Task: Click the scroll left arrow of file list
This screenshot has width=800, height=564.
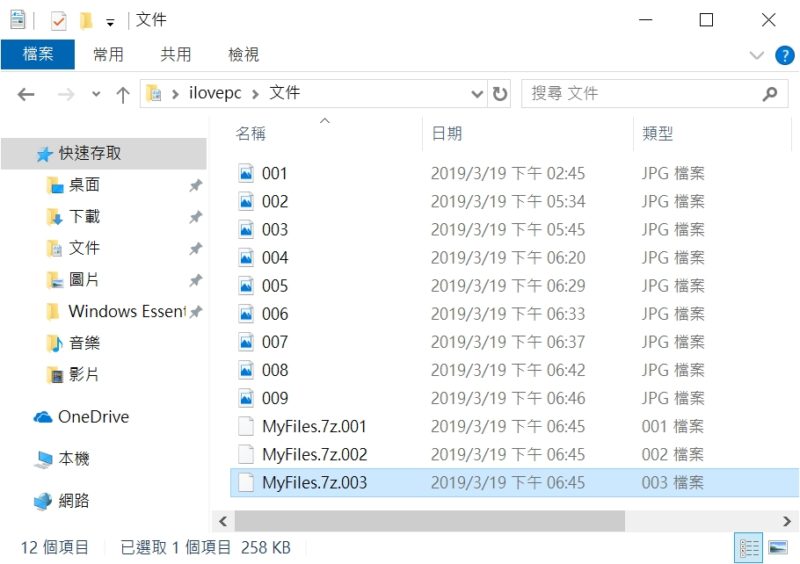Action: click(222, 521)
